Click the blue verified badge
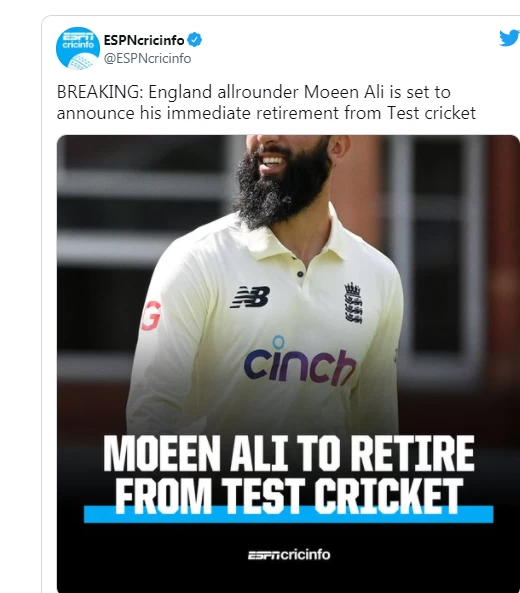The image size is (520, 593). 195,40
